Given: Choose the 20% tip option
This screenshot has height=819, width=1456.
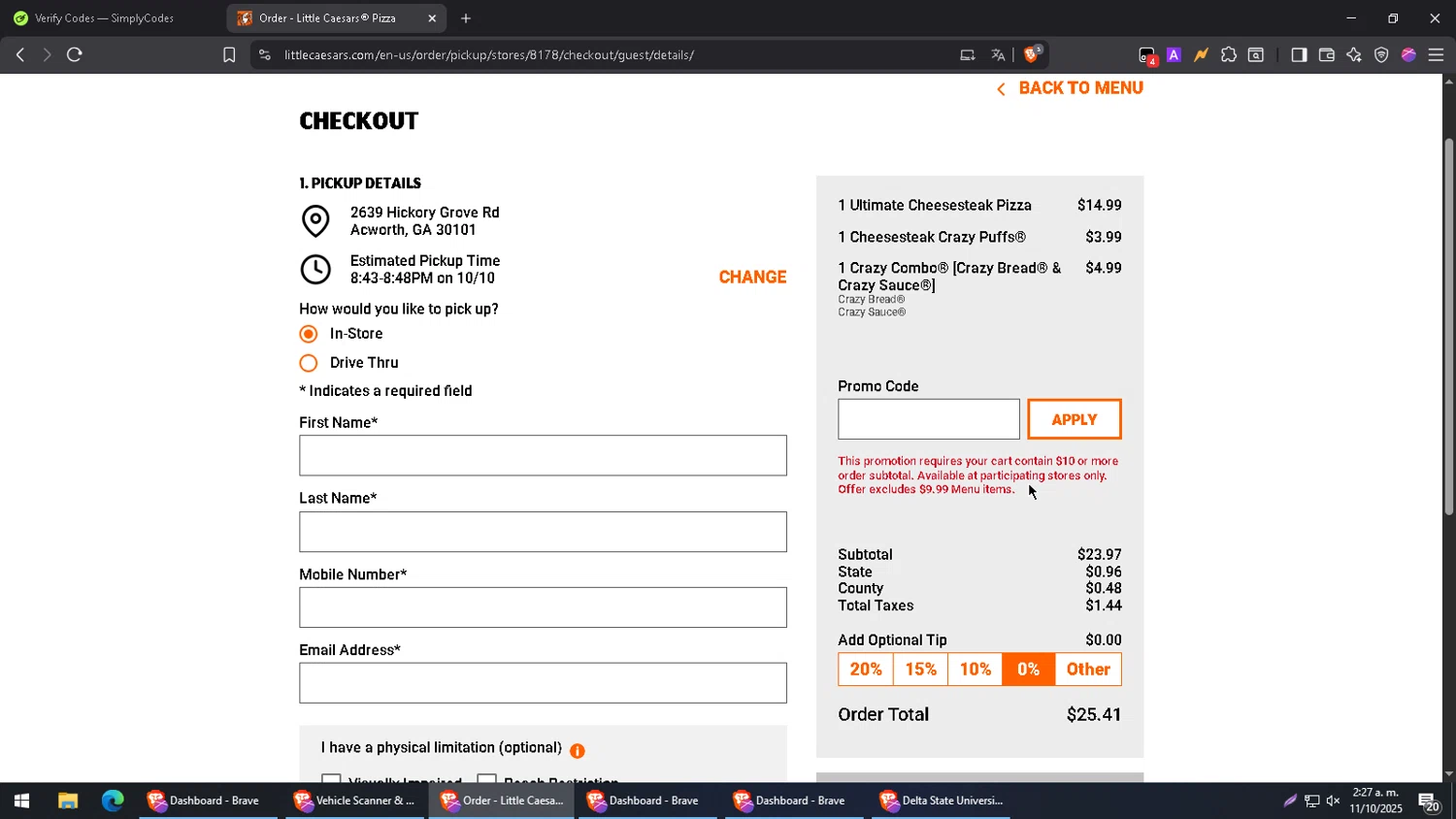Looking at the screenshot, I should click(x=866, y=670).
